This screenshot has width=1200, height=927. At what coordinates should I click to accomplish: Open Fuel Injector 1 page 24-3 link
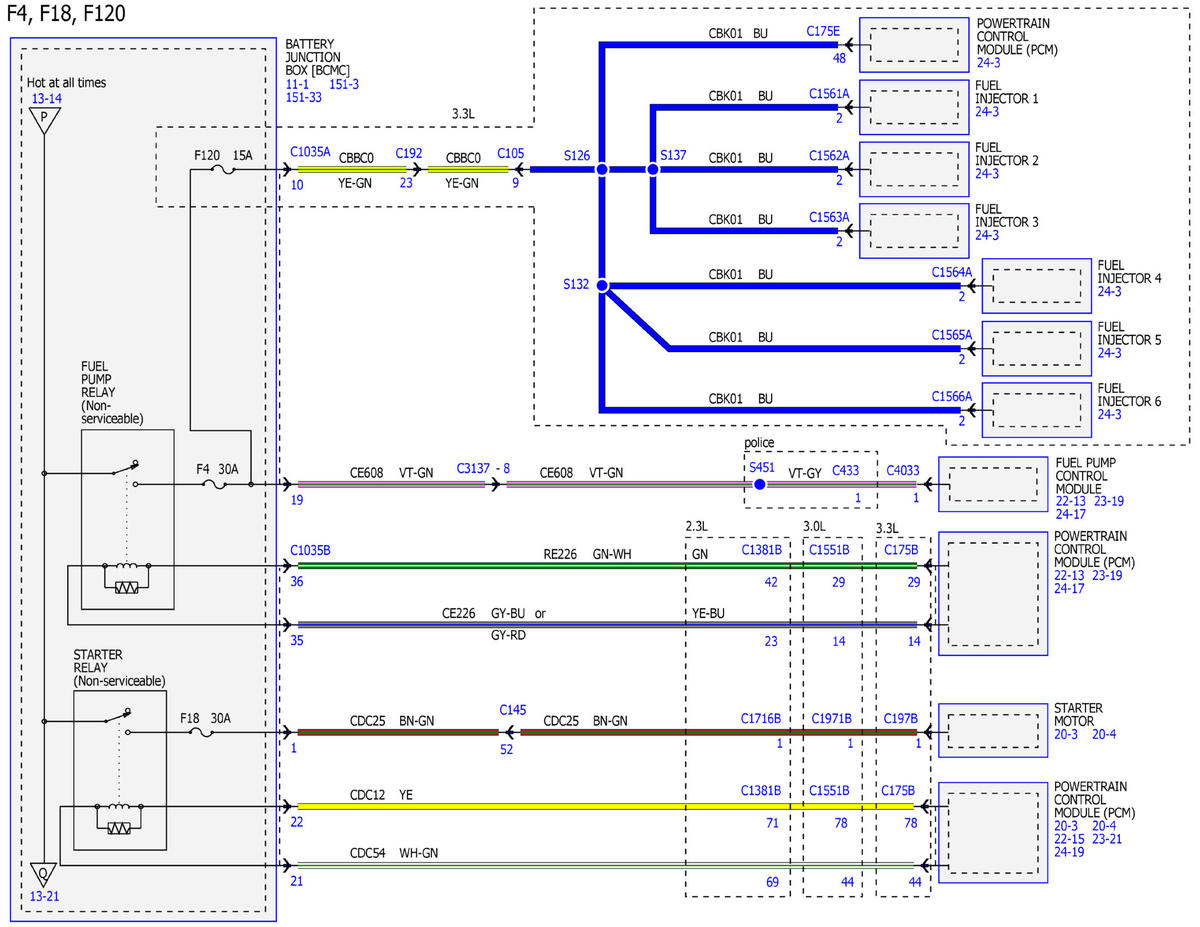coord(987,112)
